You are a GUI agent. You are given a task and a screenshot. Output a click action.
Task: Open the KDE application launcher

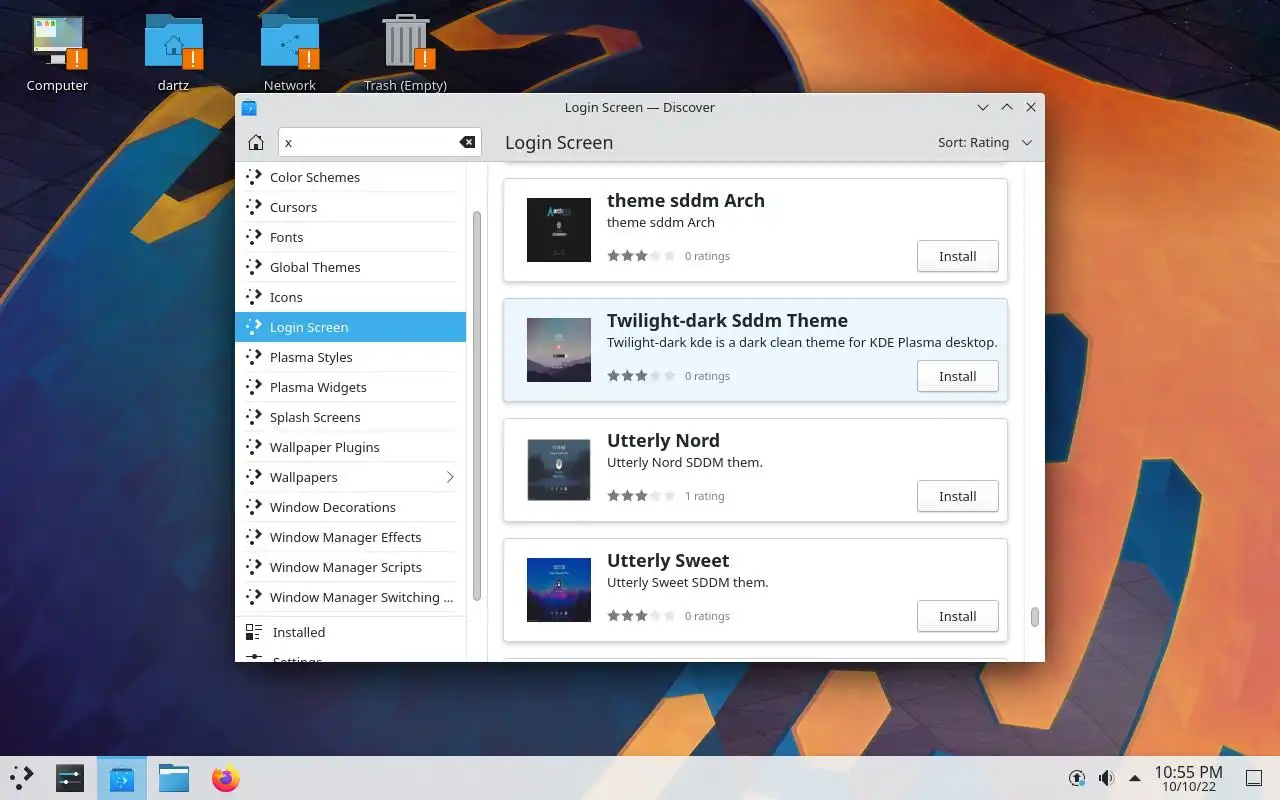pos(22,778)
